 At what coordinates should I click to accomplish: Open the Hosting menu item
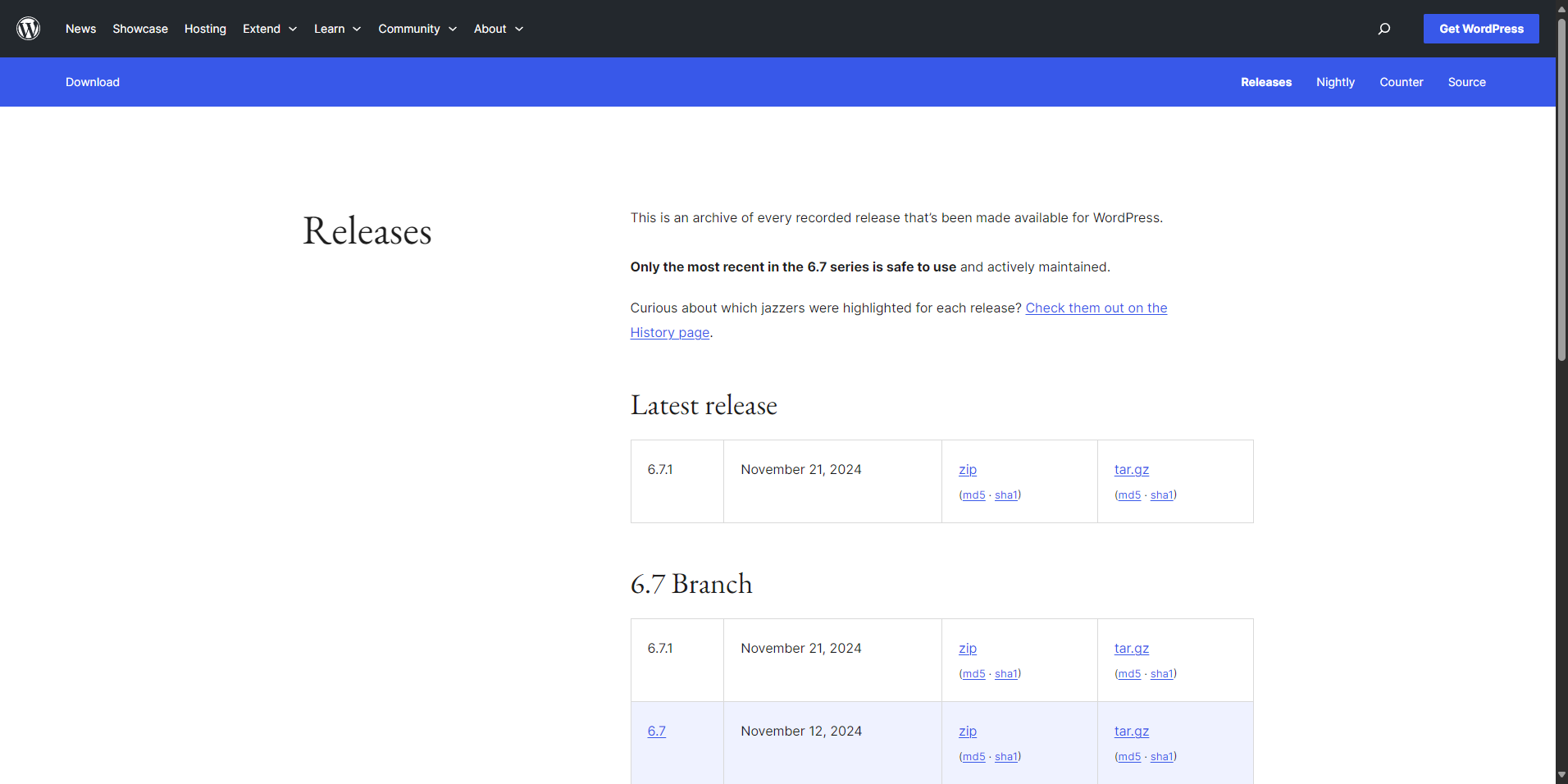[205, 29]
